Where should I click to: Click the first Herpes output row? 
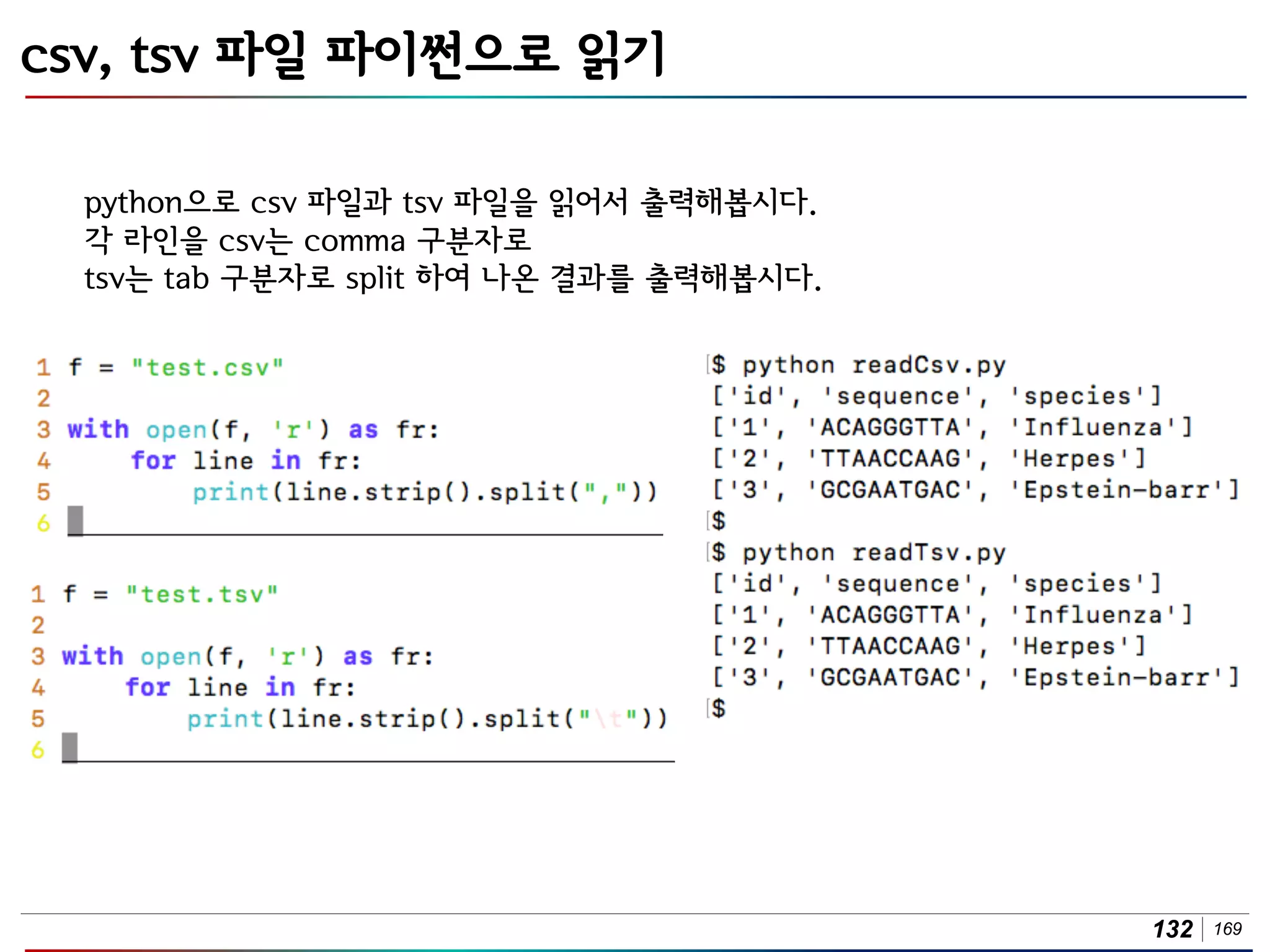928,459
